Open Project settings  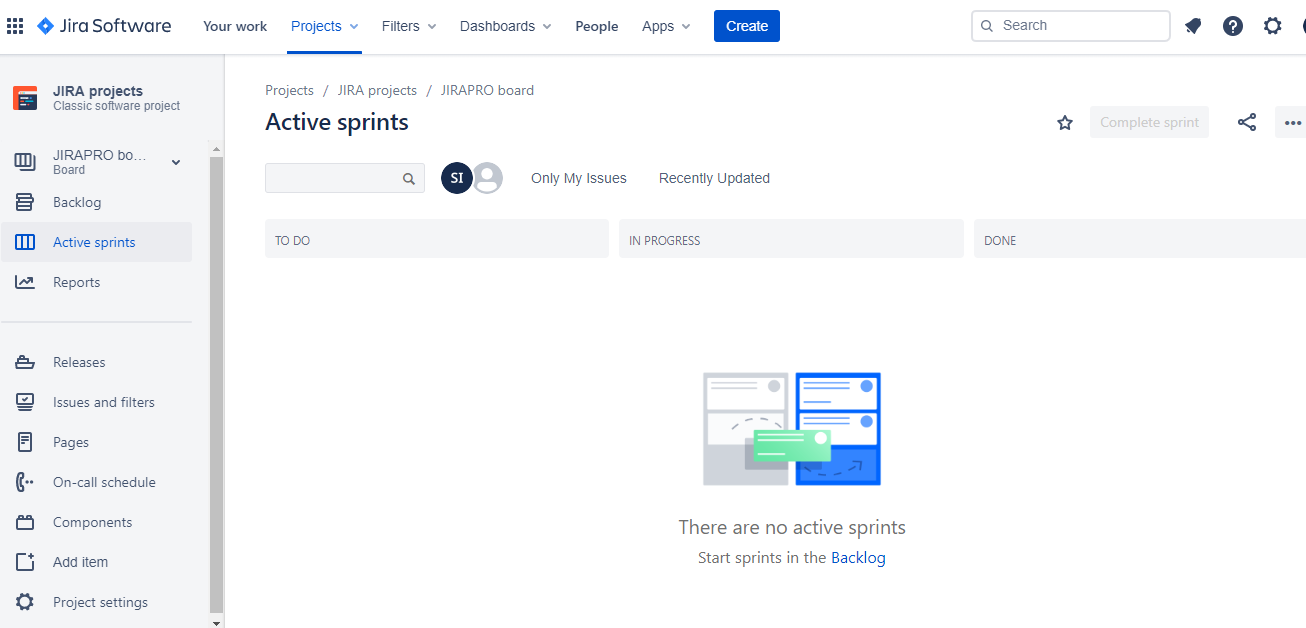(x=100, y=601)
